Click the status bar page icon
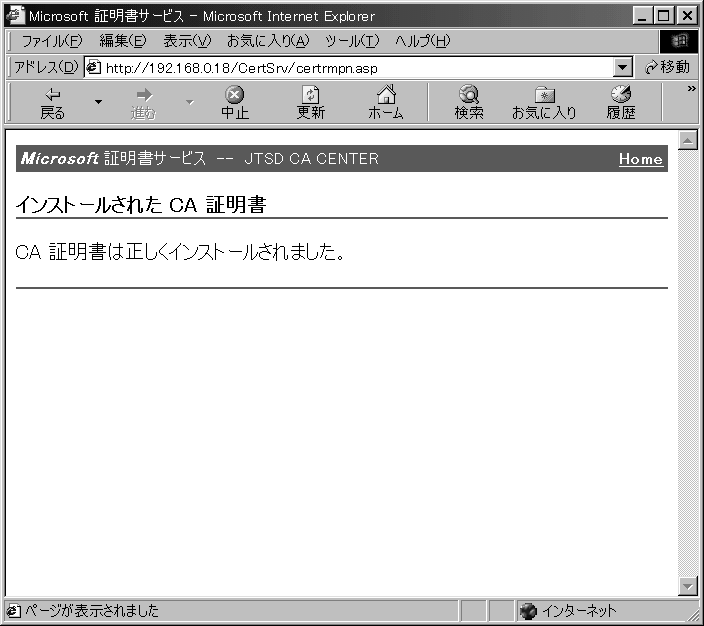 click(13, 611)
